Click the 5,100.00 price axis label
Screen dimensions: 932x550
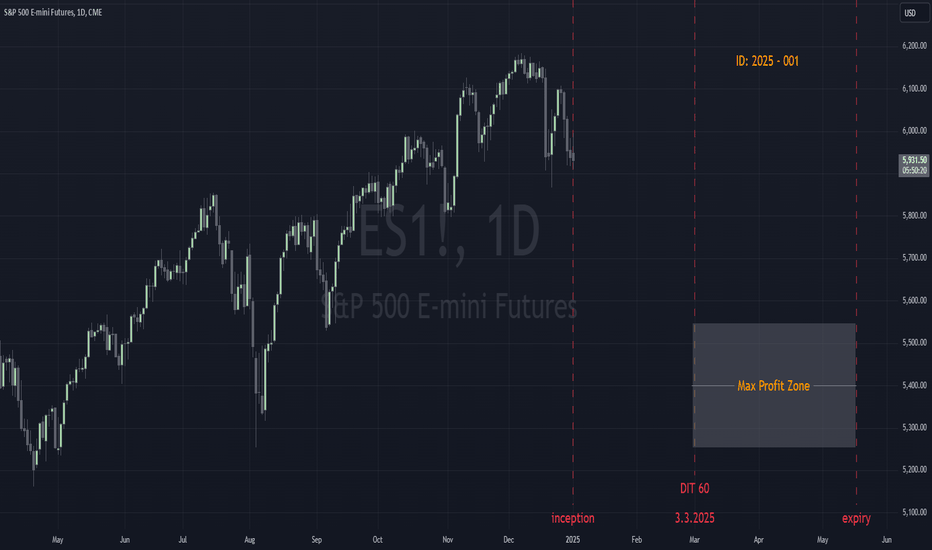[x=914, y=512]
